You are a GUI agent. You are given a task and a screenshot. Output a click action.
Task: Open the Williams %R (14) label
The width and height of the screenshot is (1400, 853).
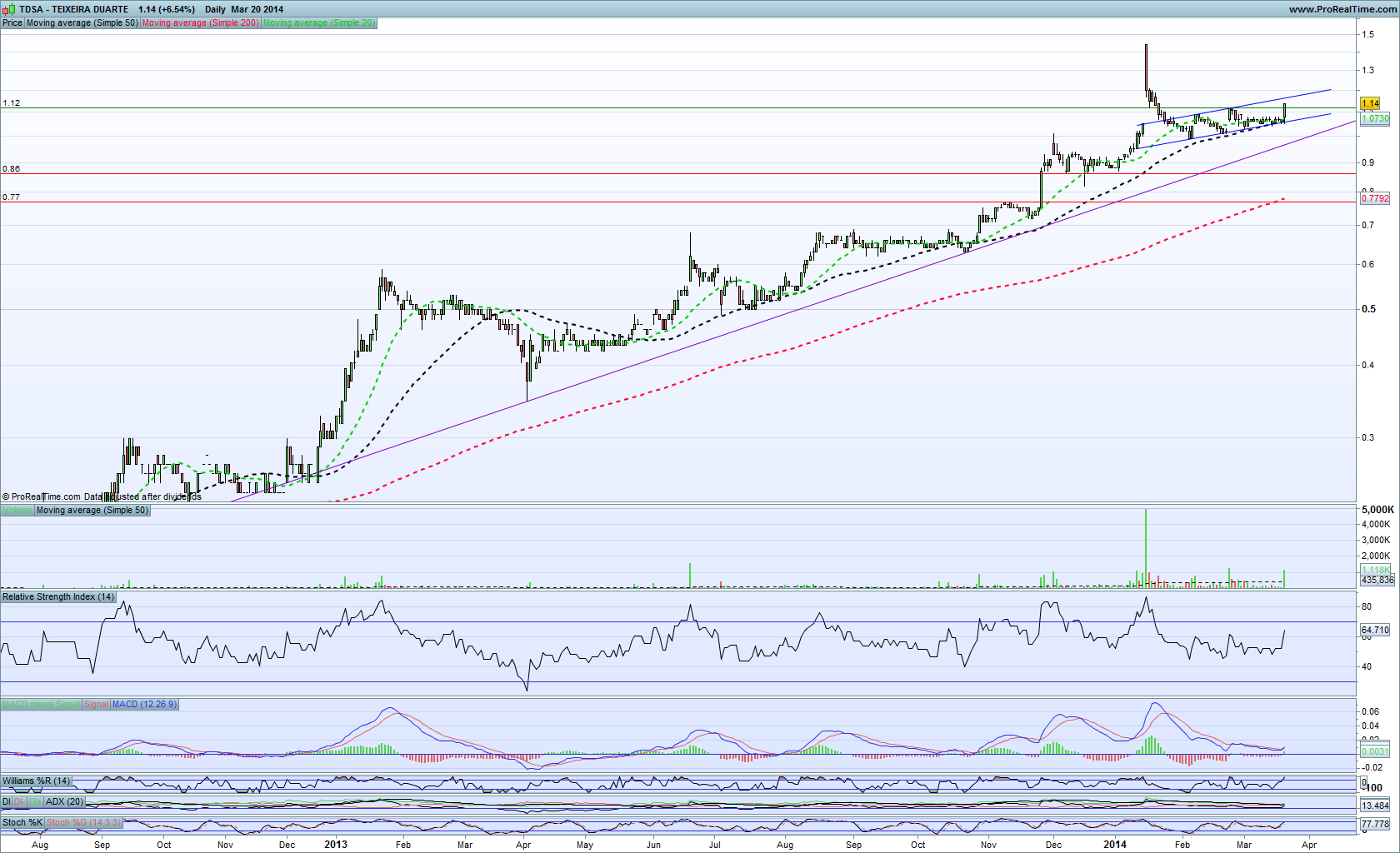(37, 781)
